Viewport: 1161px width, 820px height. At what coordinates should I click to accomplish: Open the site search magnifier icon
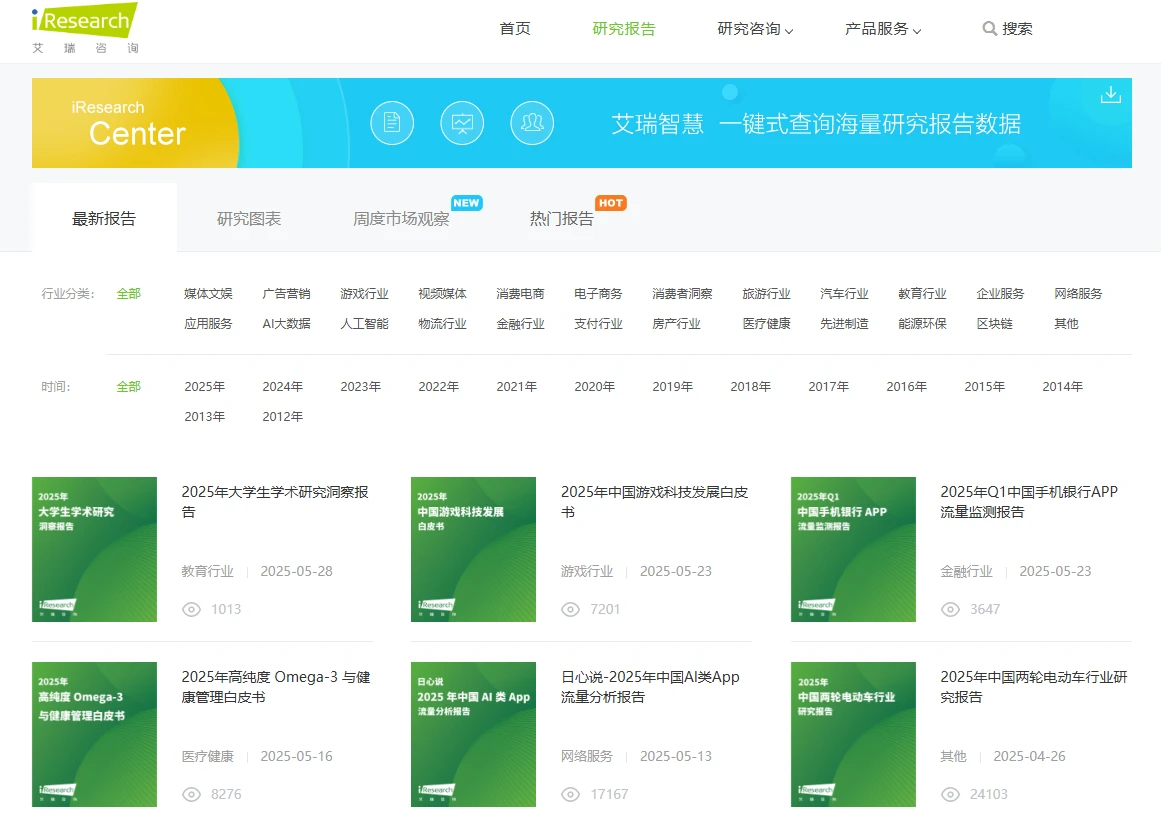click(989, 29)
